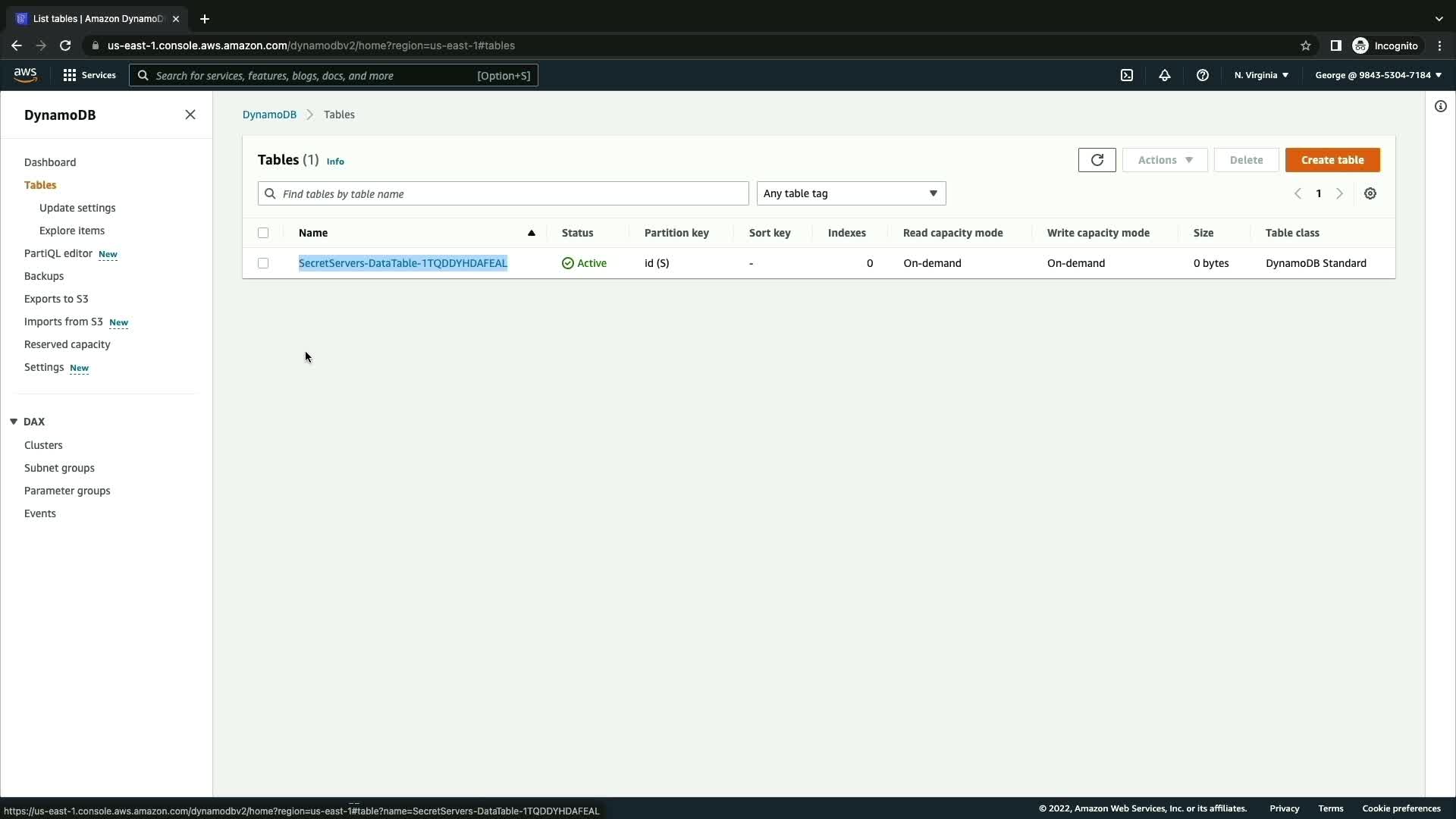Viewport: 1456px width, 819px height.
Task: Close the DynamoDB sidebar with X
Action: click(190, 115)
